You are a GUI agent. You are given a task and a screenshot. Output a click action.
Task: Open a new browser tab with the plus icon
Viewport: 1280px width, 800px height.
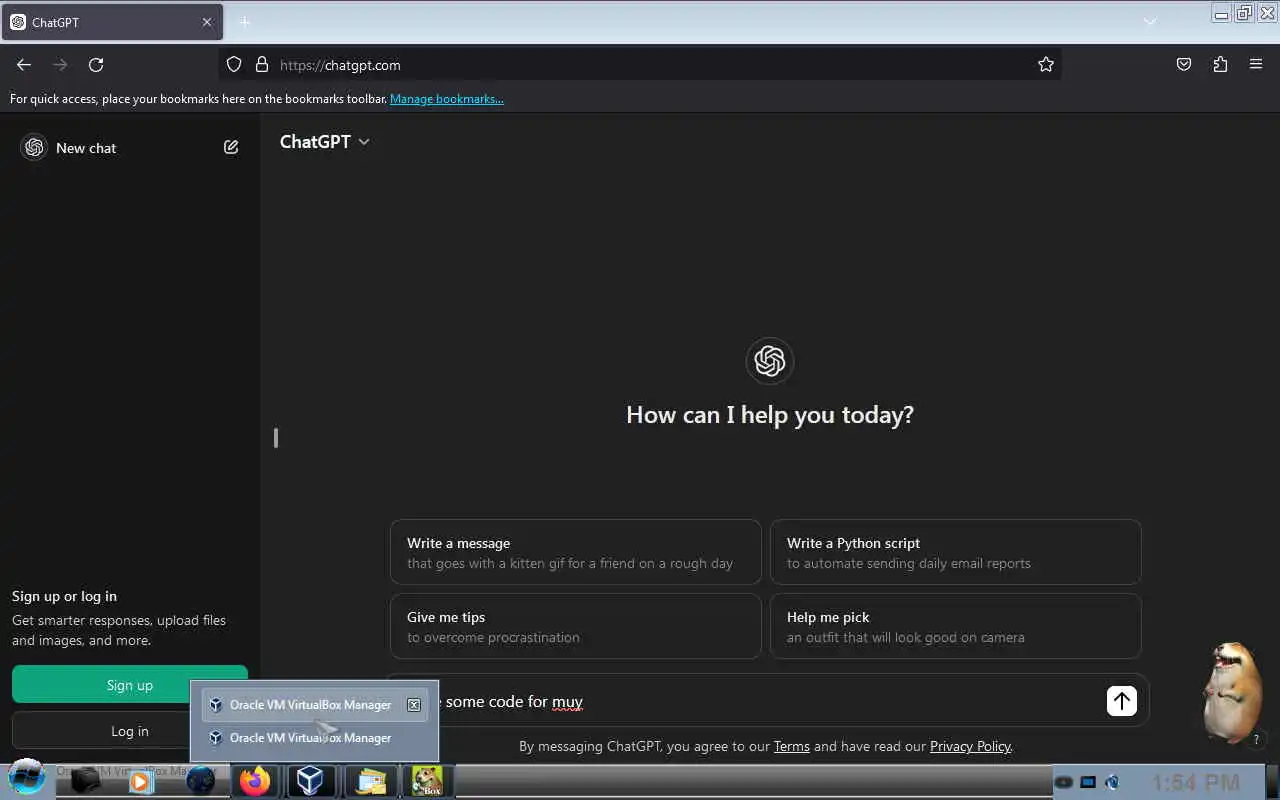[244, 22]
